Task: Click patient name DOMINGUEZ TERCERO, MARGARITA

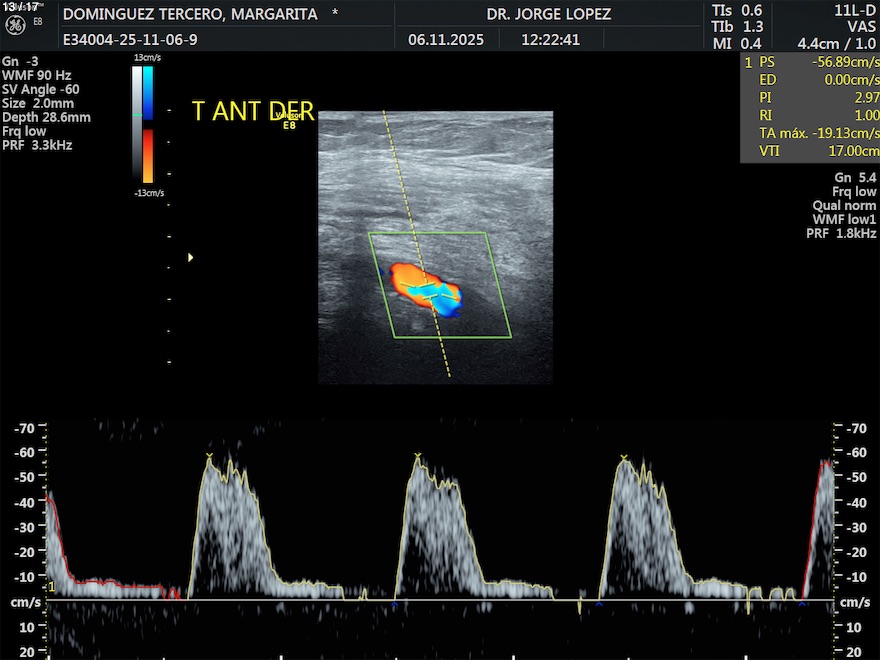Action: pyautogui.click(x=190, y=14)
